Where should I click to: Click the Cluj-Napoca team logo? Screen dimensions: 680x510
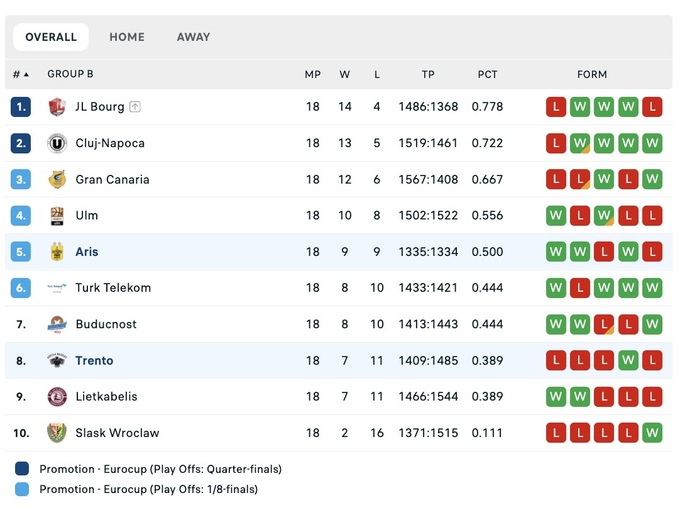(57, 143)
